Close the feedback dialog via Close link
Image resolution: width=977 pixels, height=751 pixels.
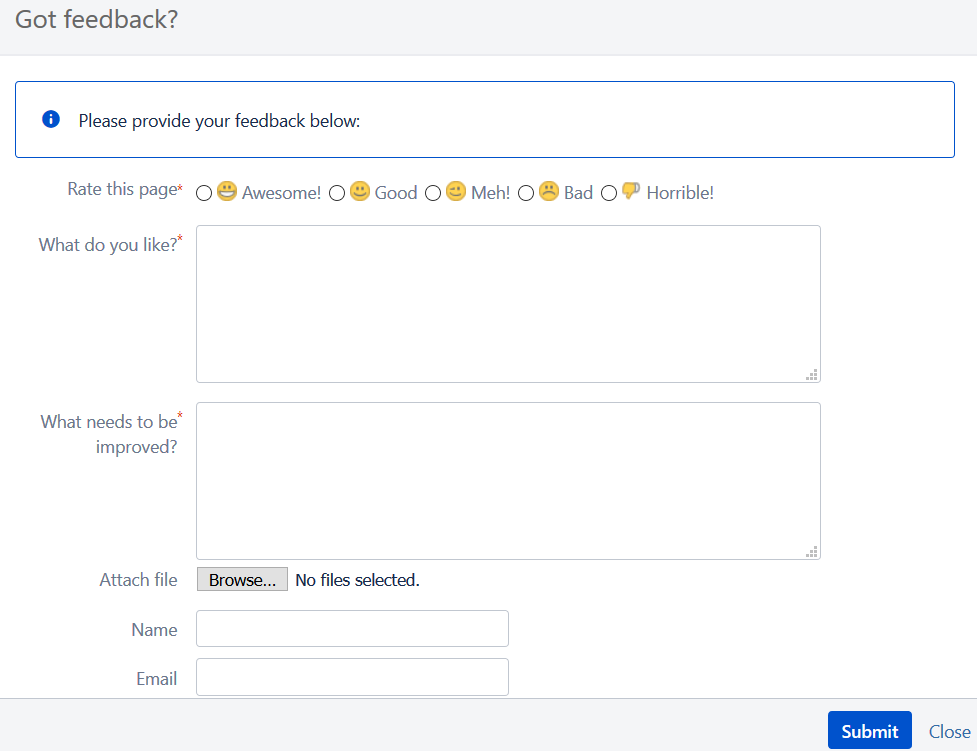pyautogui.click(x=949, y=731)
